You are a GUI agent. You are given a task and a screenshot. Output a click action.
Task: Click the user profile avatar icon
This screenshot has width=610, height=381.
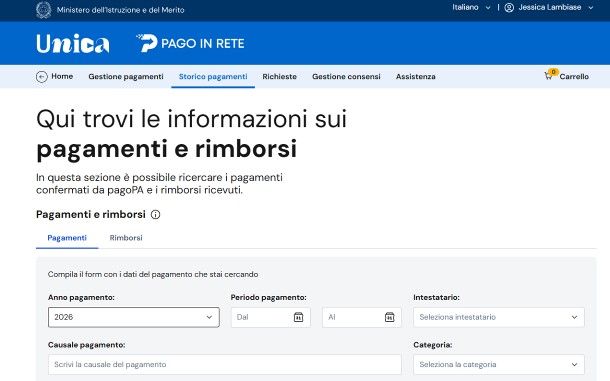[x=509, y=8]
